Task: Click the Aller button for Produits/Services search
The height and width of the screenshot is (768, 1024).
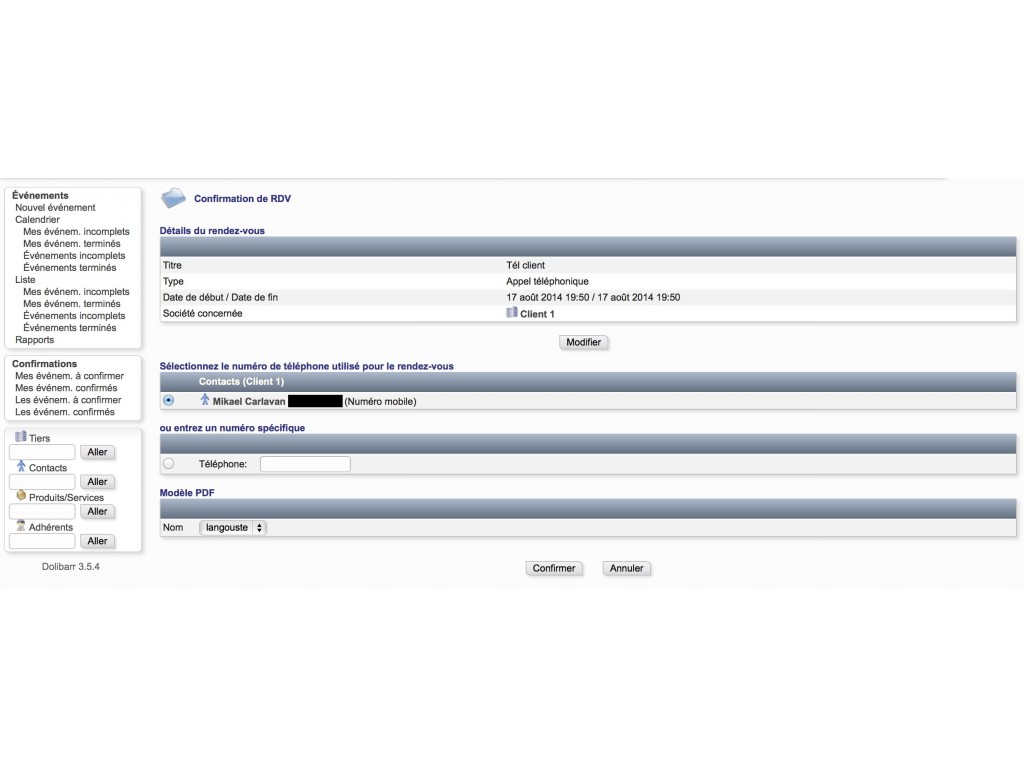Action: pyautogui.click(x=97, y=511)
